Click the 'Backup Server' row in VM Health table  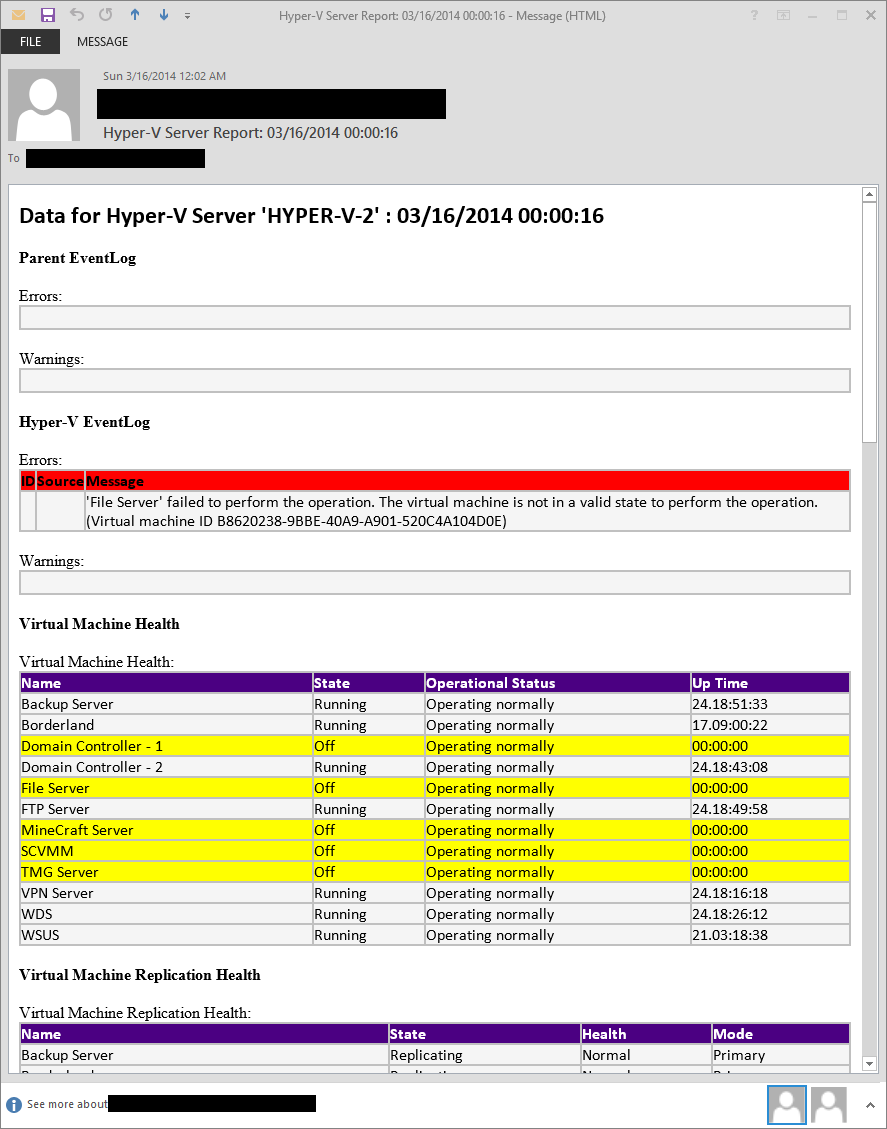[x=435, y=704]
